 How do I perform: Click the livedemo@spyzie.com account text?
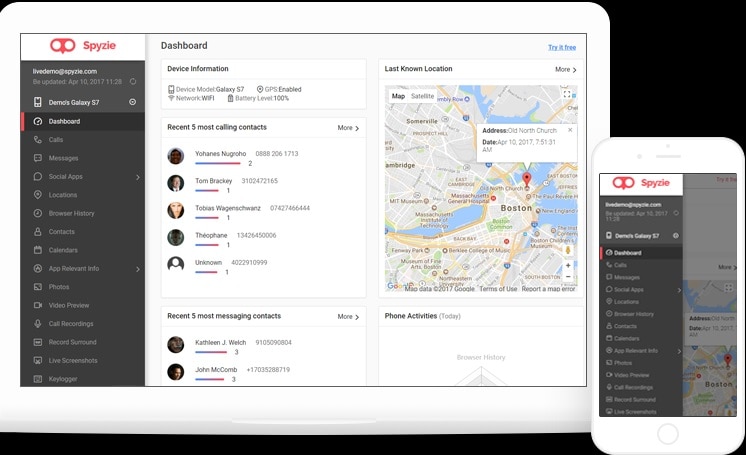point(65,71)
